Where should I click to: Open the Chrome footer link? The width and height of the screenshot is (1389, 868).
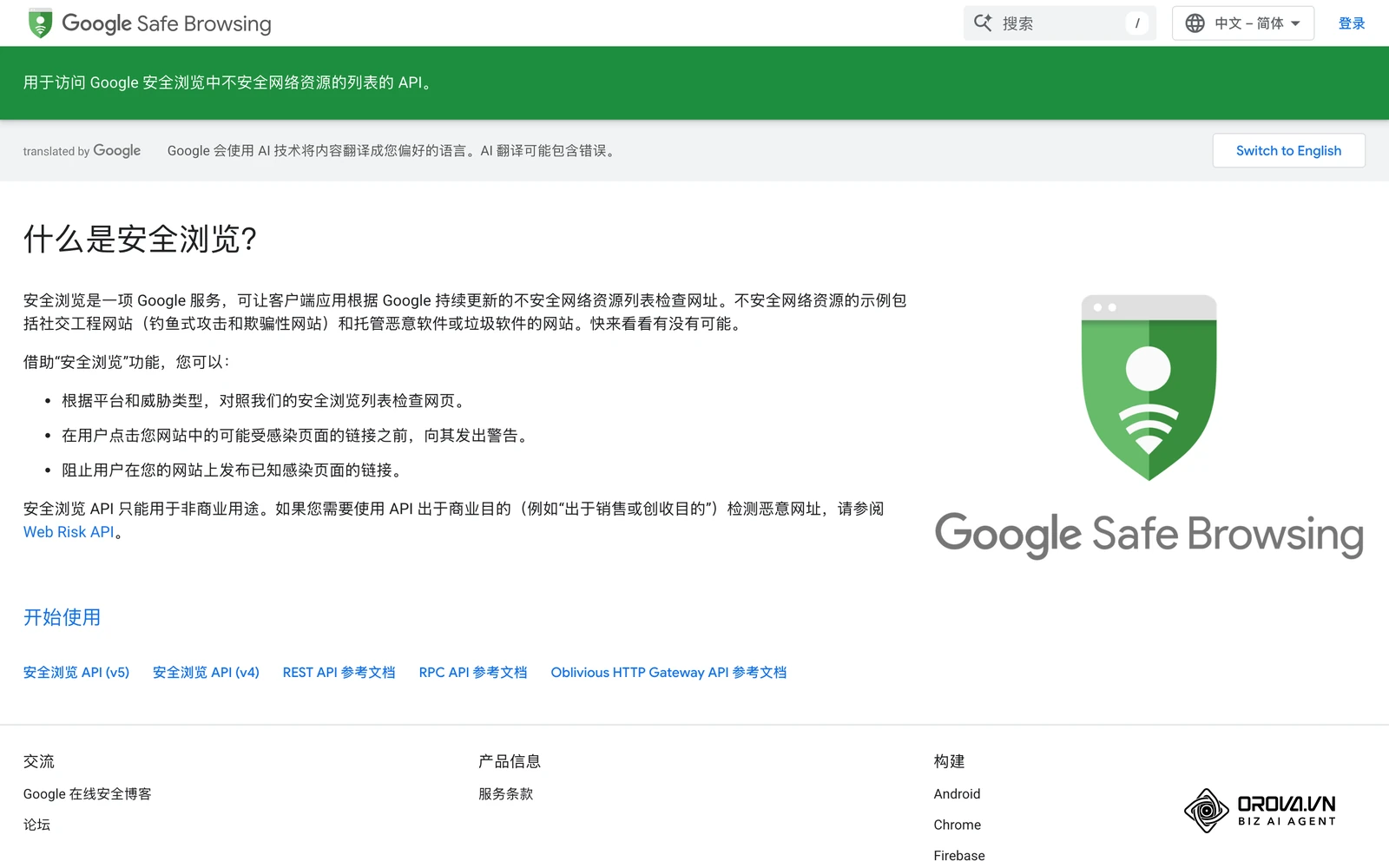click(958, 825)
